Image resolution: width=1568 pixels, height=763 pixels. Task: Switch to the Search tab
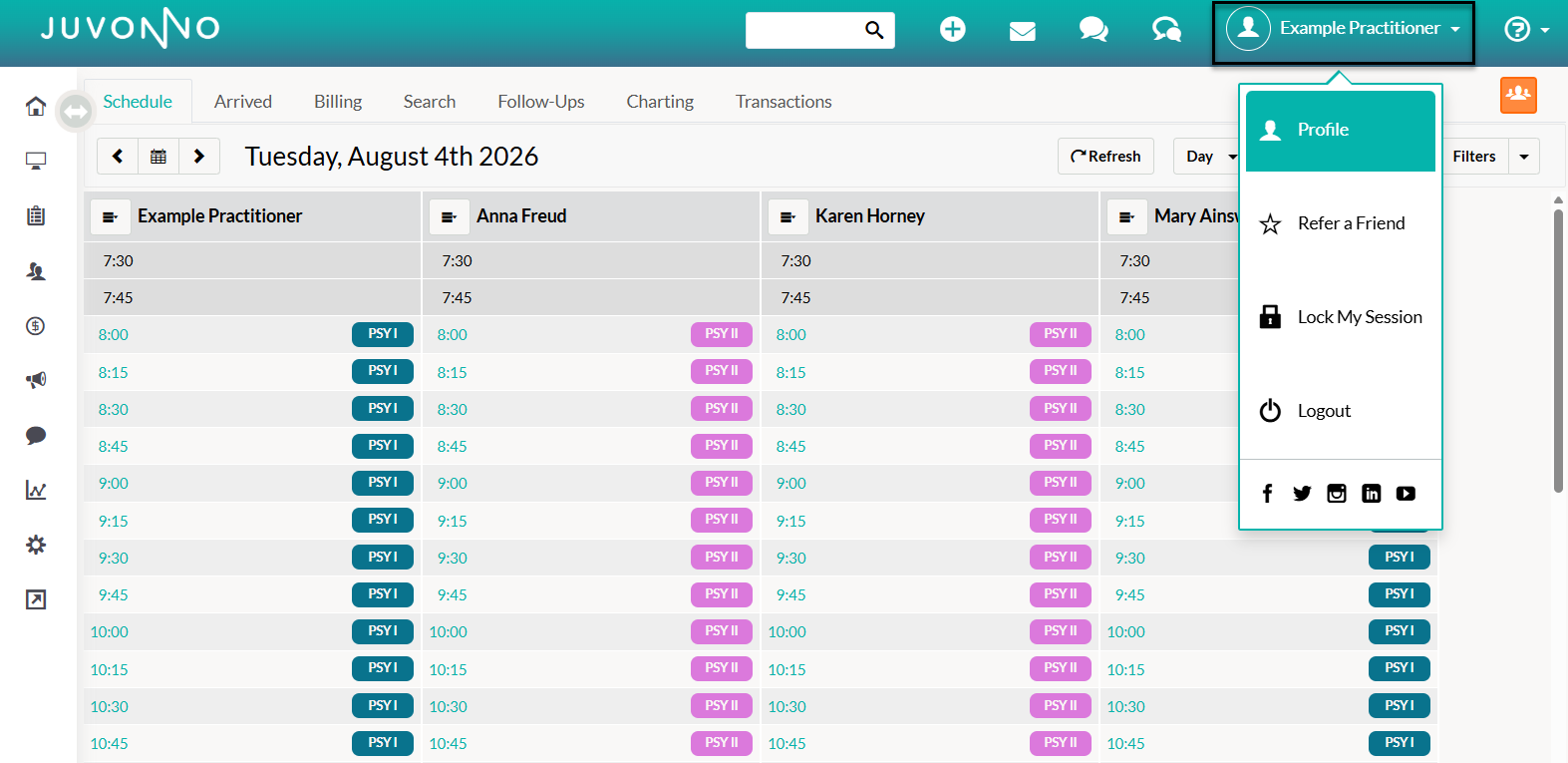(430, 102)
